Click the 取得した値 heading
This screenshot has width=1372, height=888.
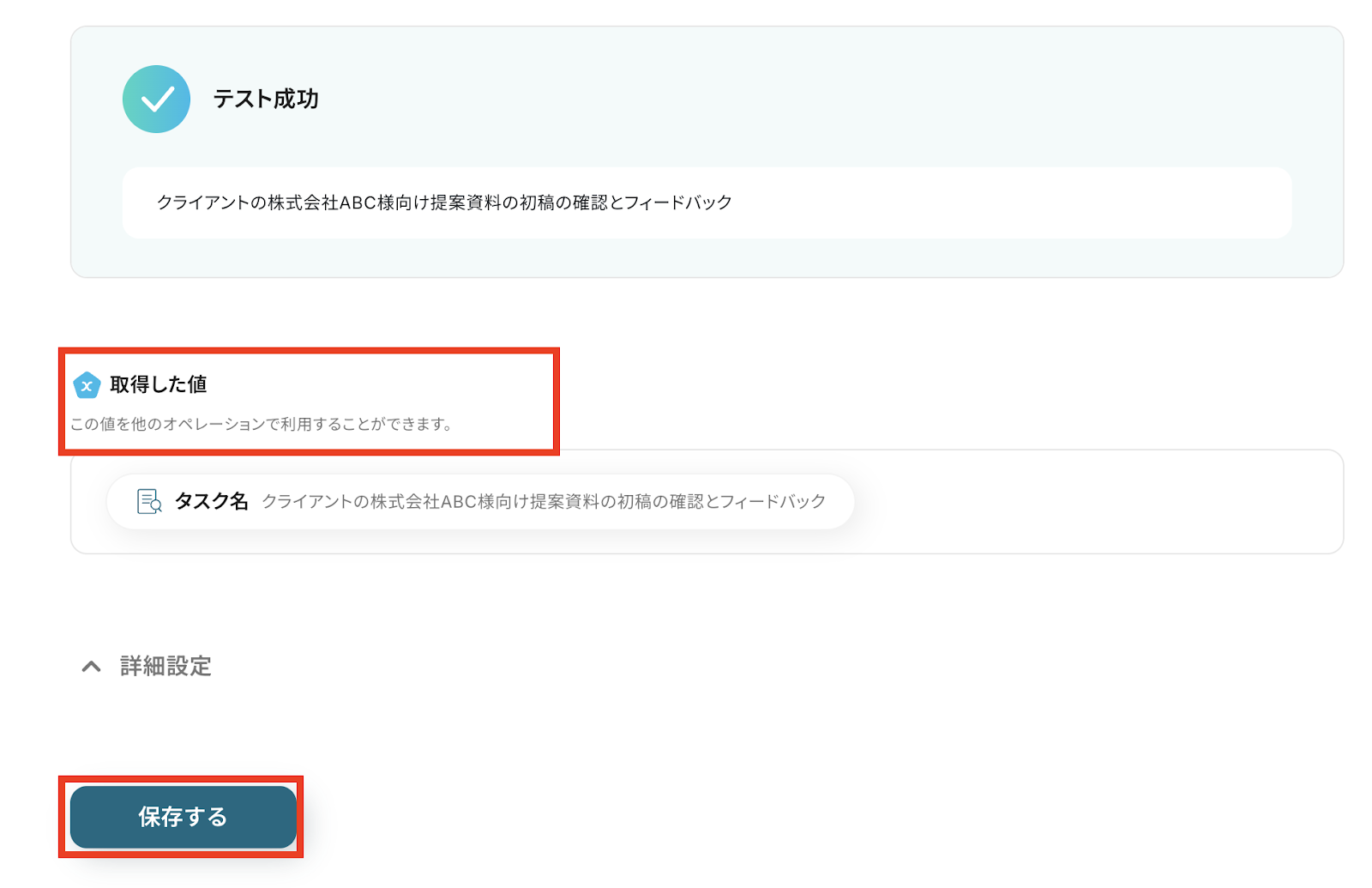click(159, 384)
